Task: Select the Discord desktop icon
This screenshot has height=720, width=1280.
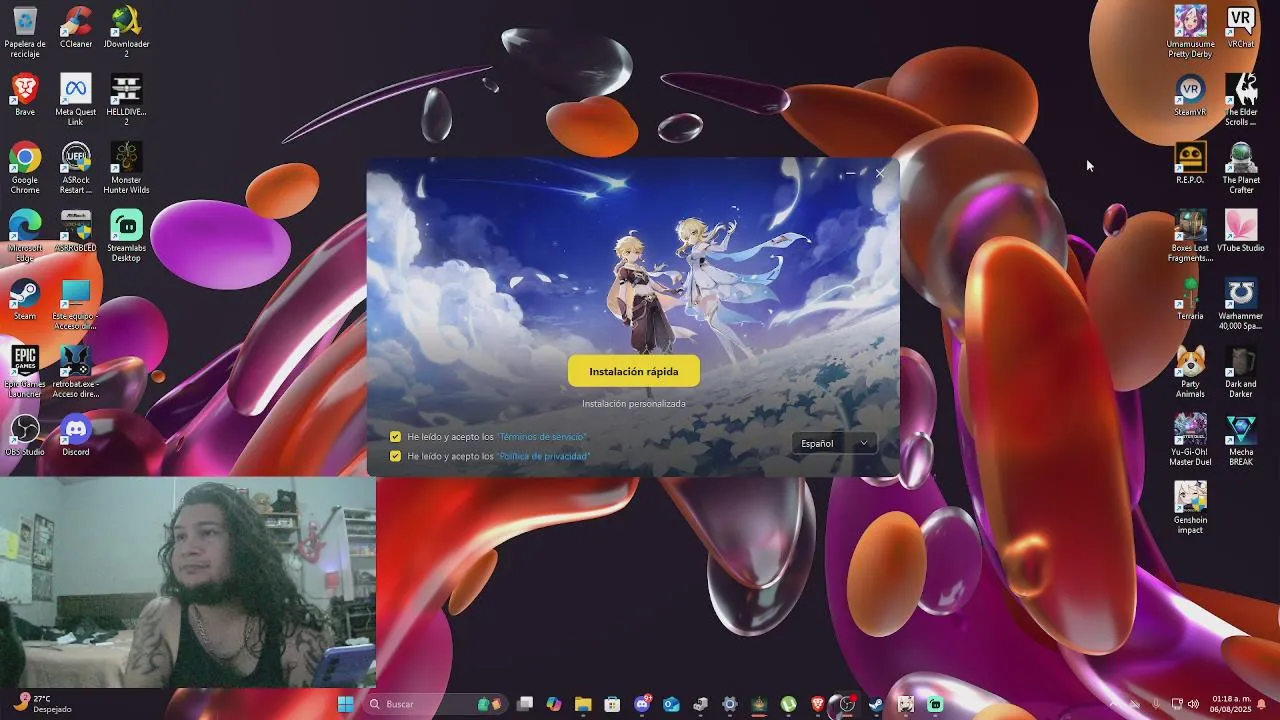Action: (x=76, y=435)
